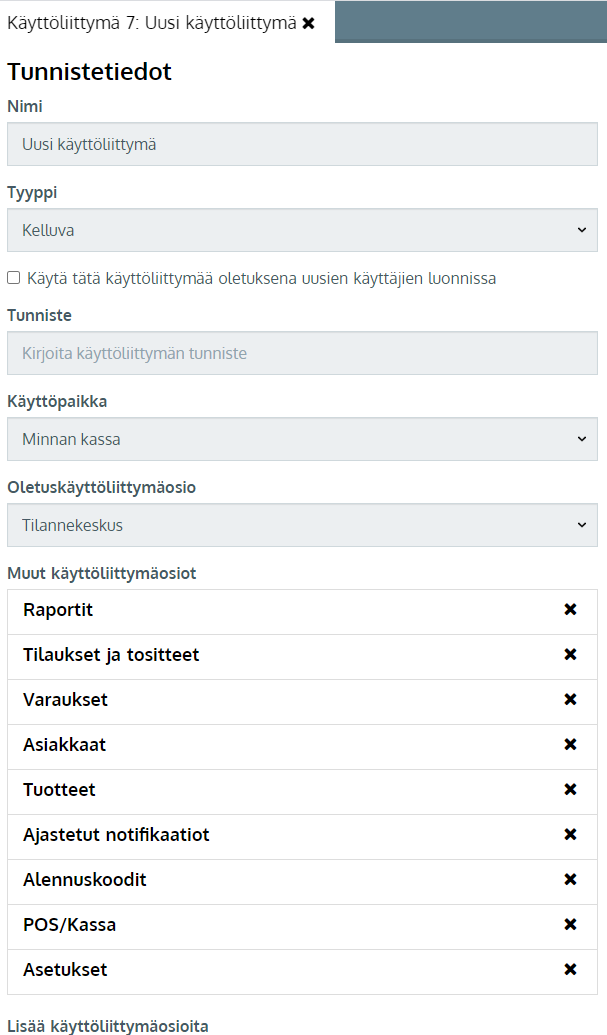
Task: Click the Nimi input field
Action: [302, 144]
